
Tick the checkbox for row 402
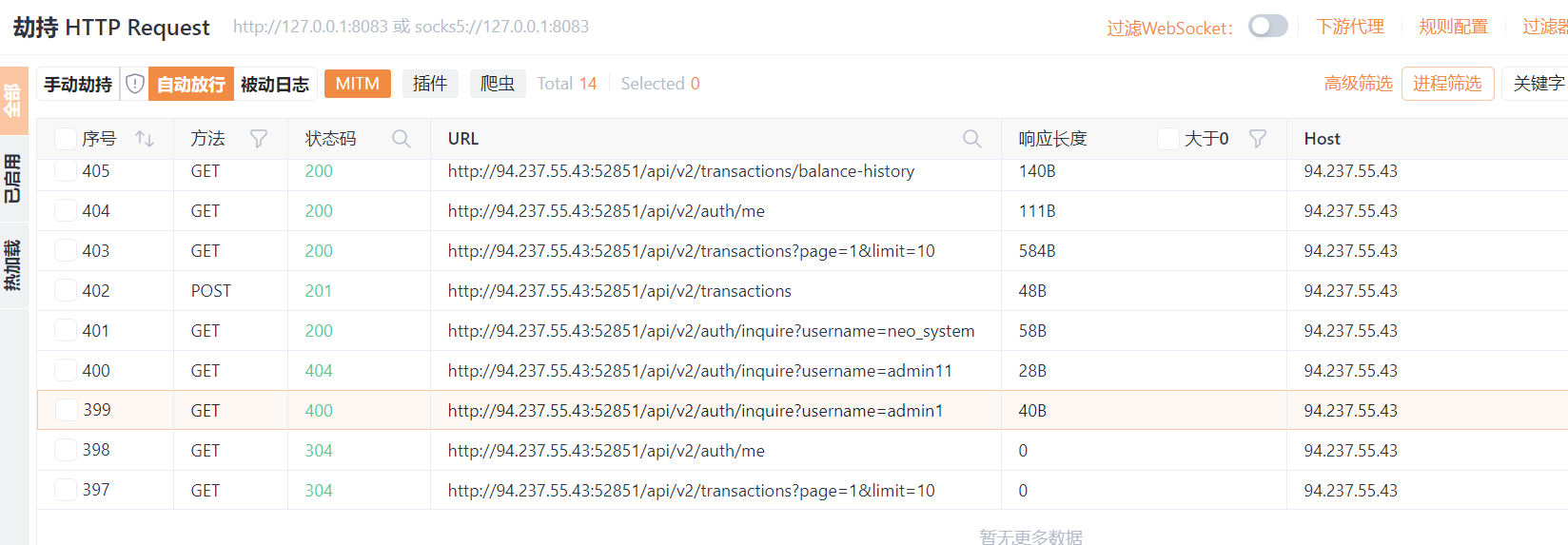coord(66,290)
